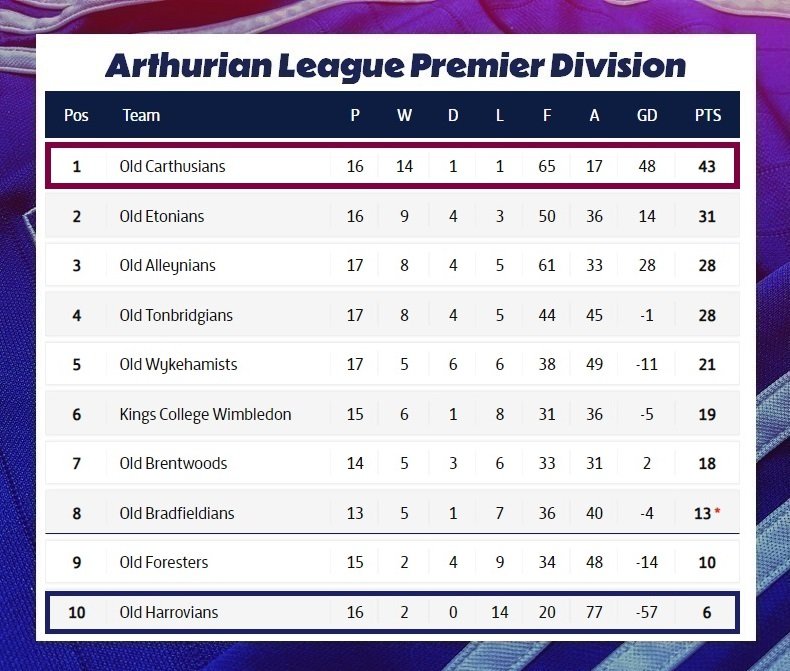Click the Pos column header
Image resolution: width=790 pixels, height=671 pixels.
(76, 115)
